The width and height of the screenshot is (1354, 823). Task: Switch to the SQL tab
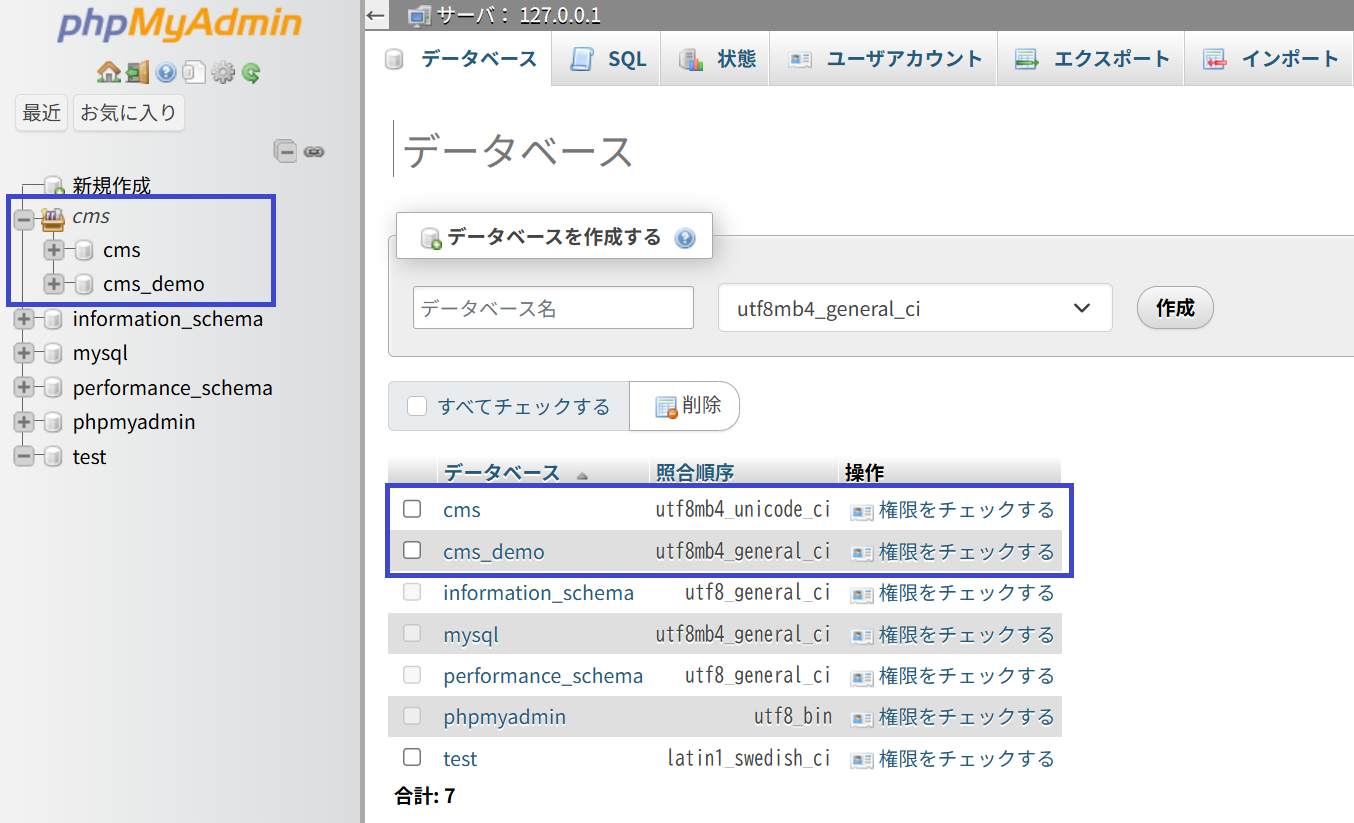coord(609,59)
